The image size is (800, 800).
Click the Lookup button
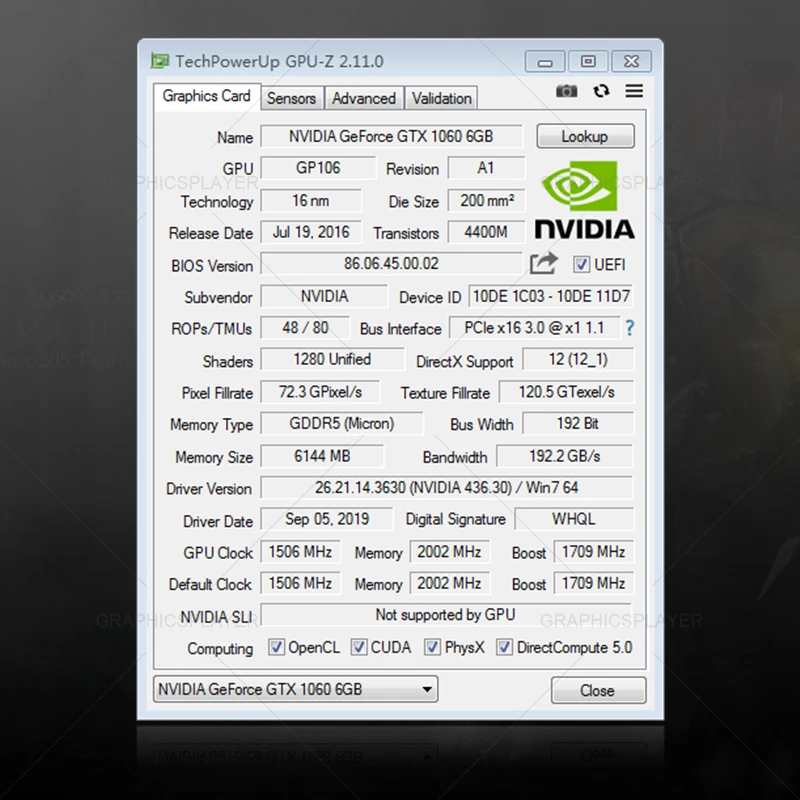pyautogui.click(x=585, y=136)
